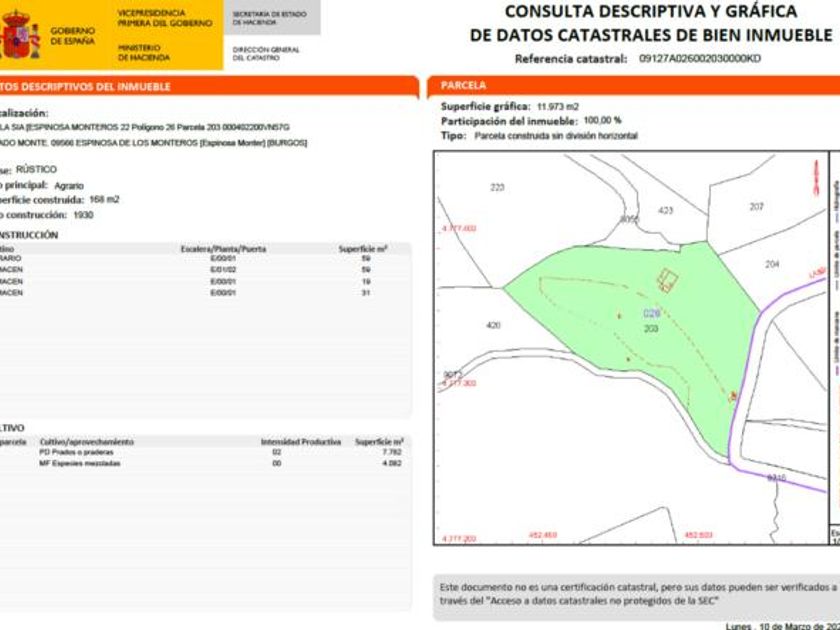Select built surface value "168 m2"

pos(104,199)
